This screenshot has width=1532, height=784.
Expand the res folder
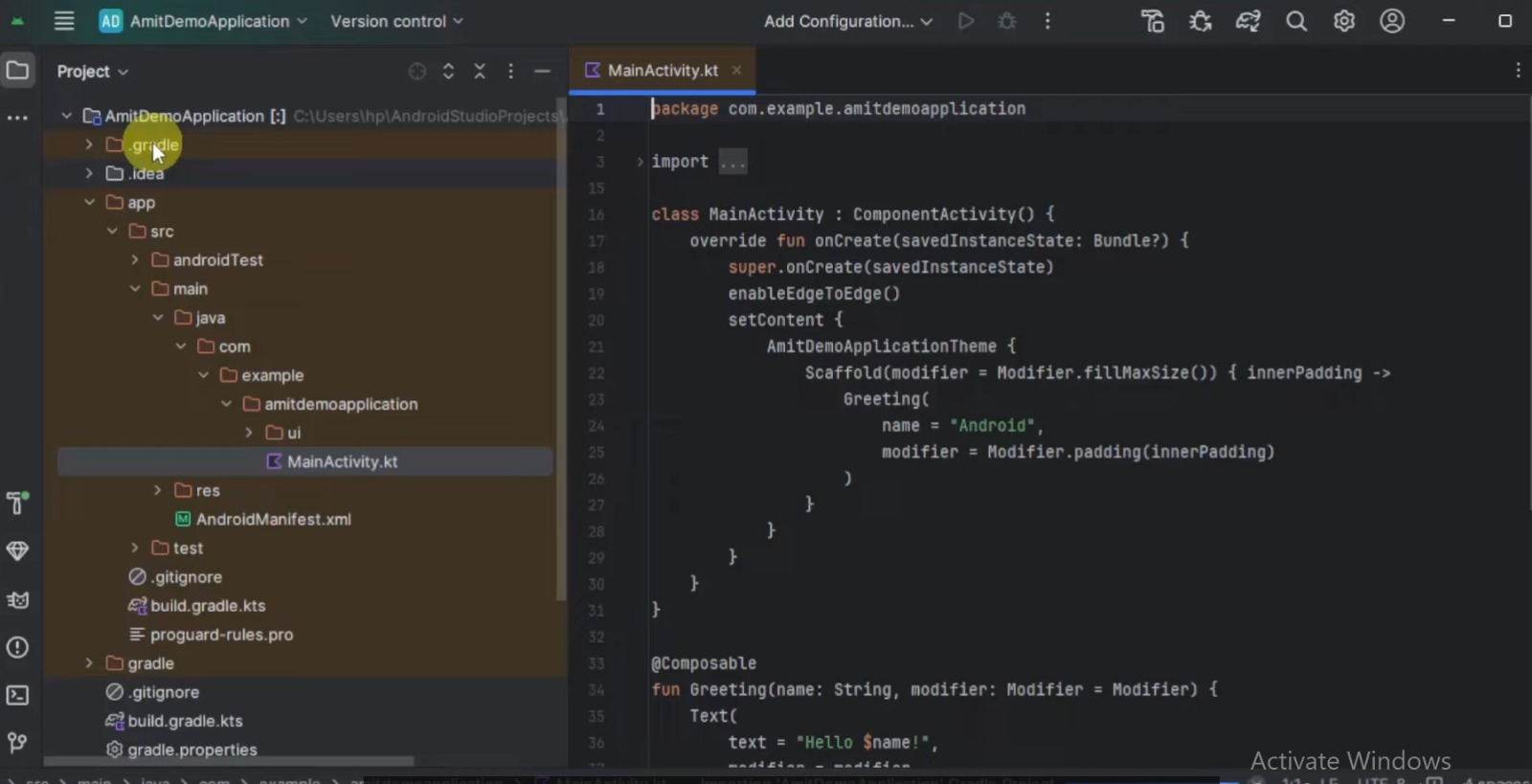[x=158, y=490]
